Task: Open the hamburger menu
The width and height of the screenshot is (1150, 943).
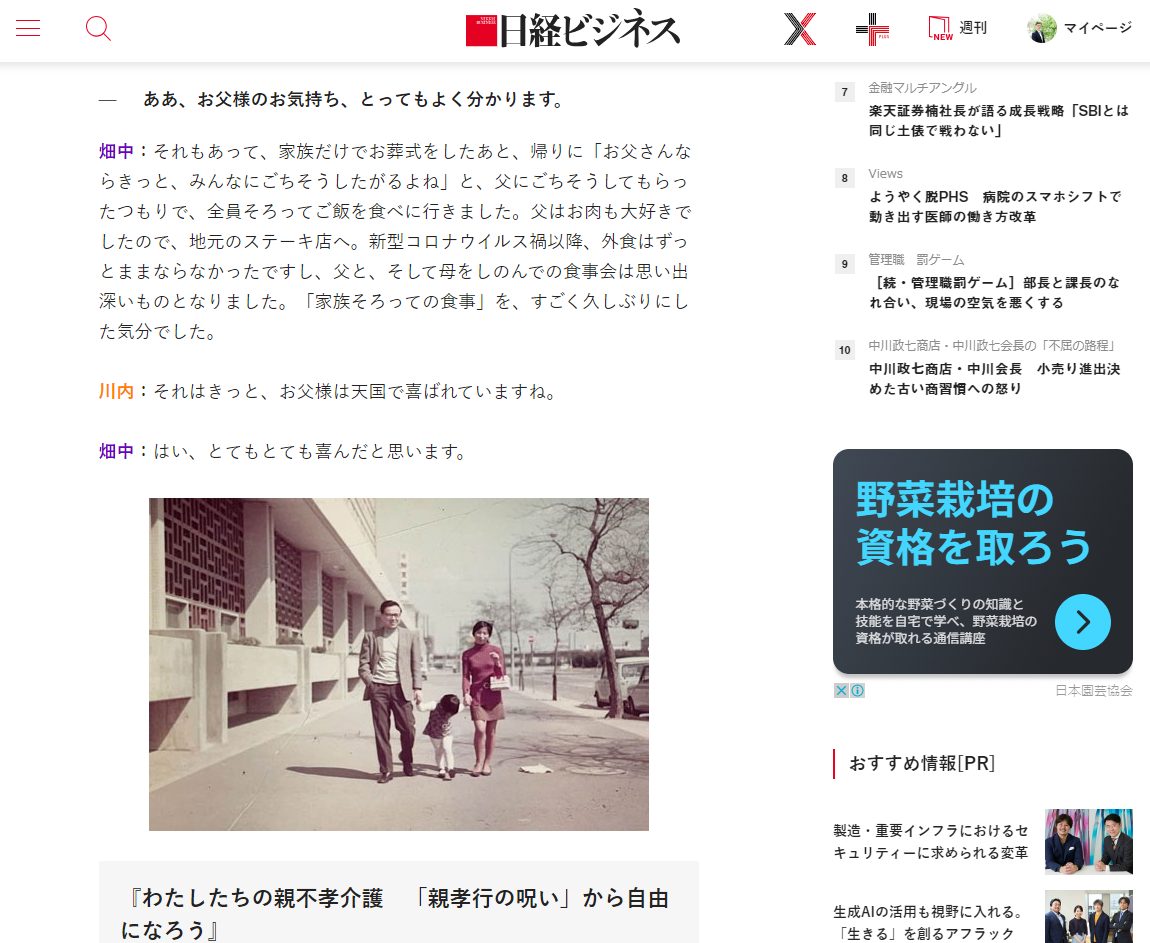Action: pyautogui.click(x=28, y=29)
